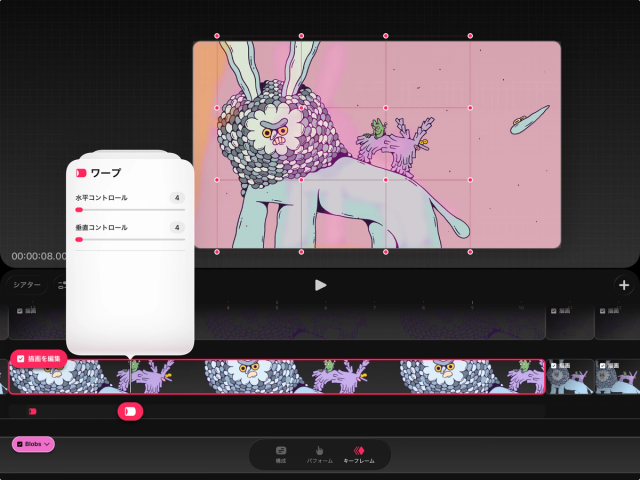Select the bottom-left warp mesh control point
This screenshot has height=480, width=640.
217,252
